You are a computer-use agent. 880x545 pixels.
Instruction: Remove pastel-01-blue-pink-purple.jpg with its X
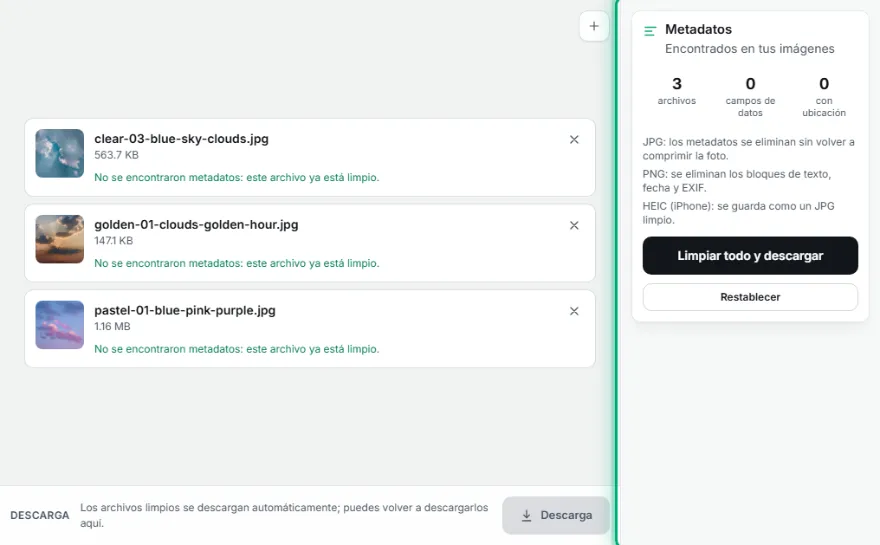pos(574,312)
